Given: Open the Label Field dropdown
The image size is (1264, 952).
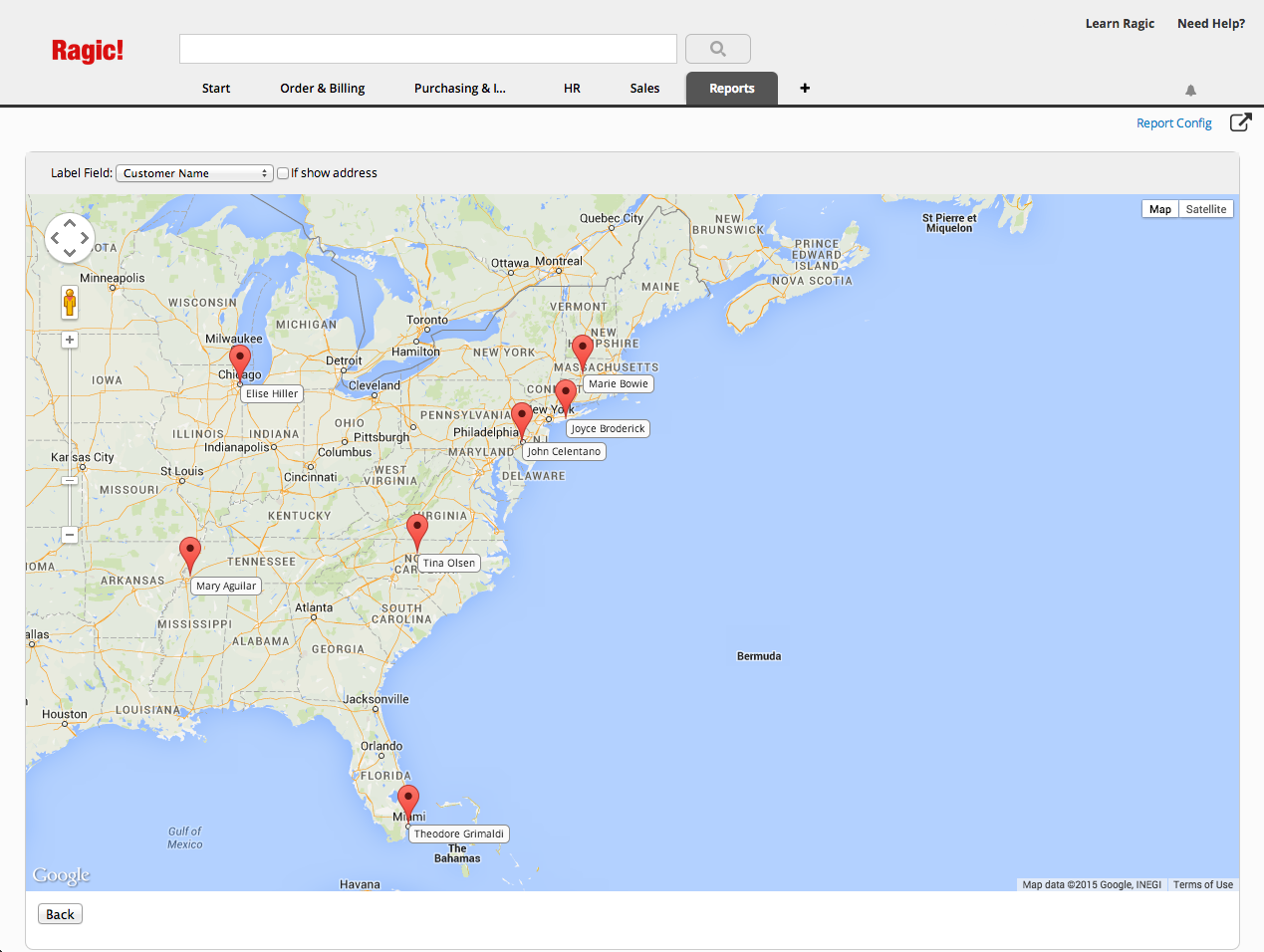Looking at the screenshot, I should (x=194, y=173).
